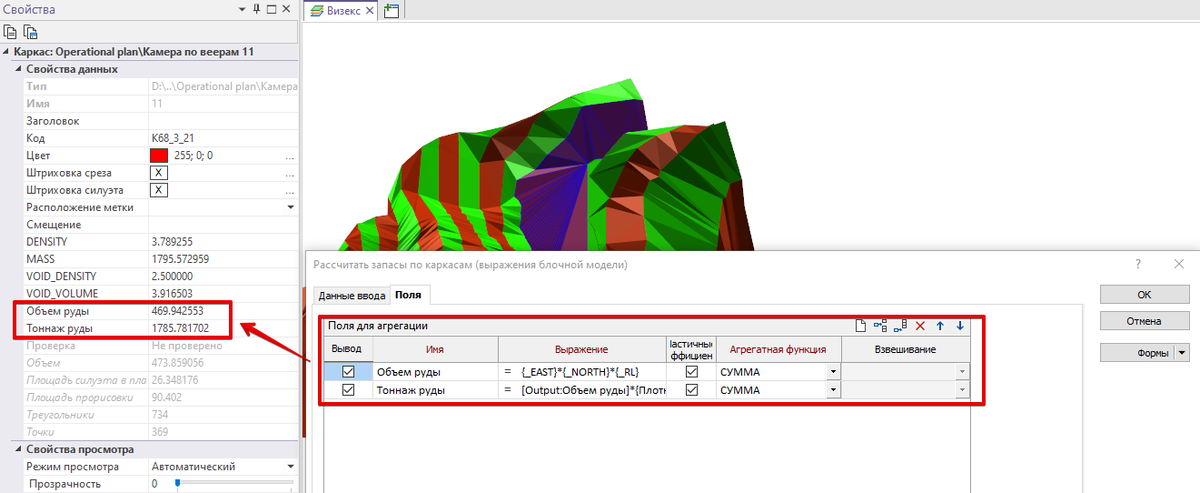Click the new blank row icon in Поля для агрегации
Screen dimensions: 1200x493
coord(861,326)
